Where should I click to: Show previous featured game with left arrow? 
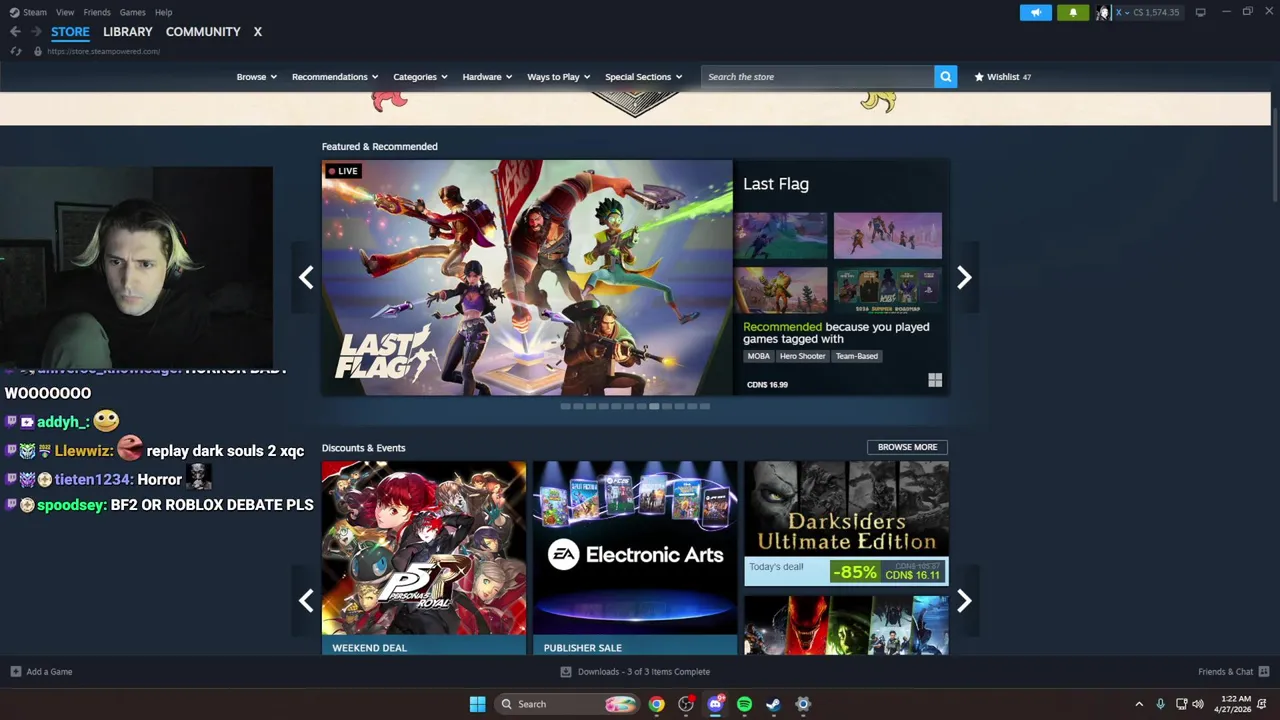[x=306, y=277]
